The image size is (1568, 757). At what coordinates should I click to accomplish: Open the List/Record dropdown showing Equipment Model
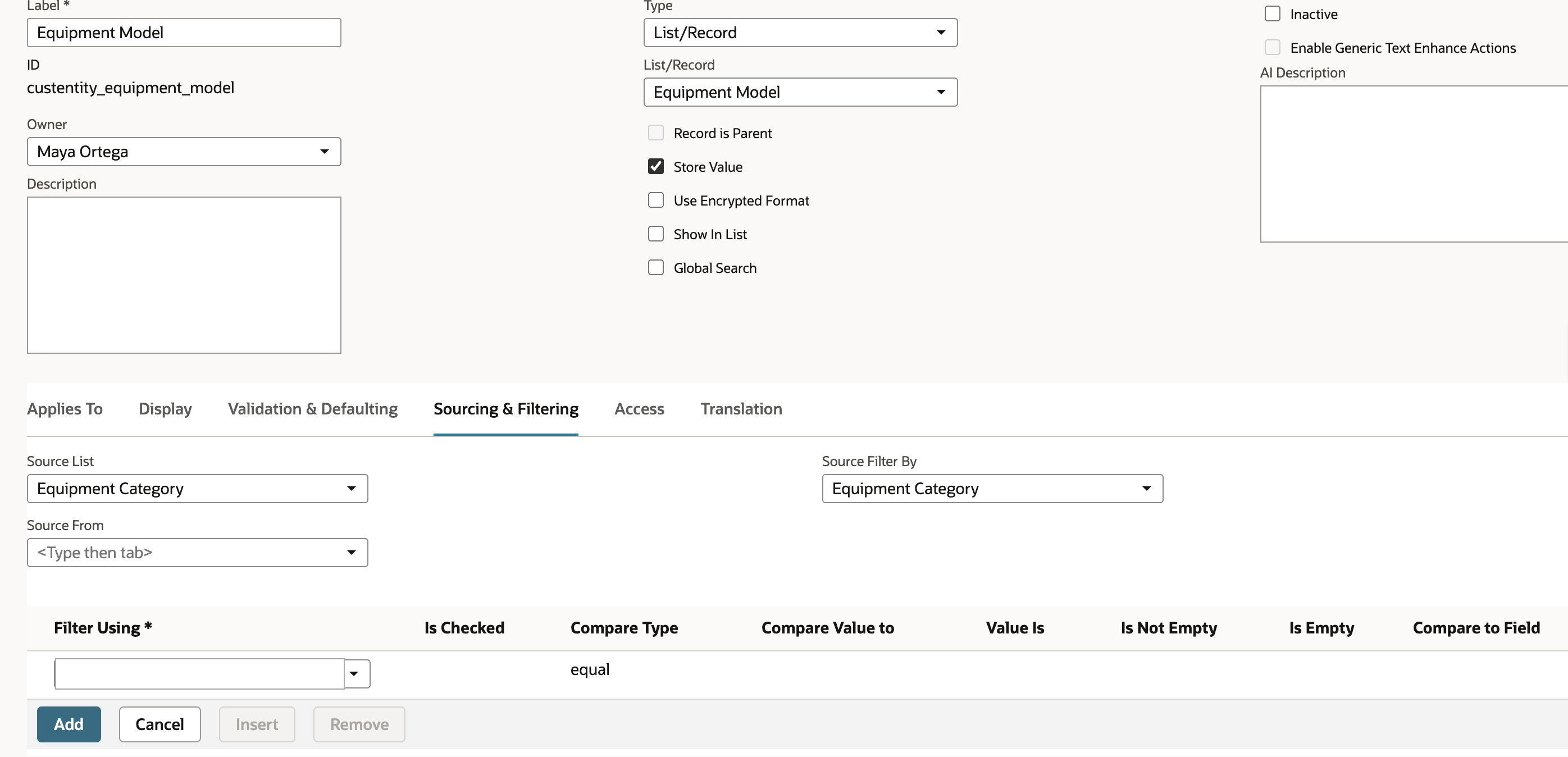tap(800, 92)
